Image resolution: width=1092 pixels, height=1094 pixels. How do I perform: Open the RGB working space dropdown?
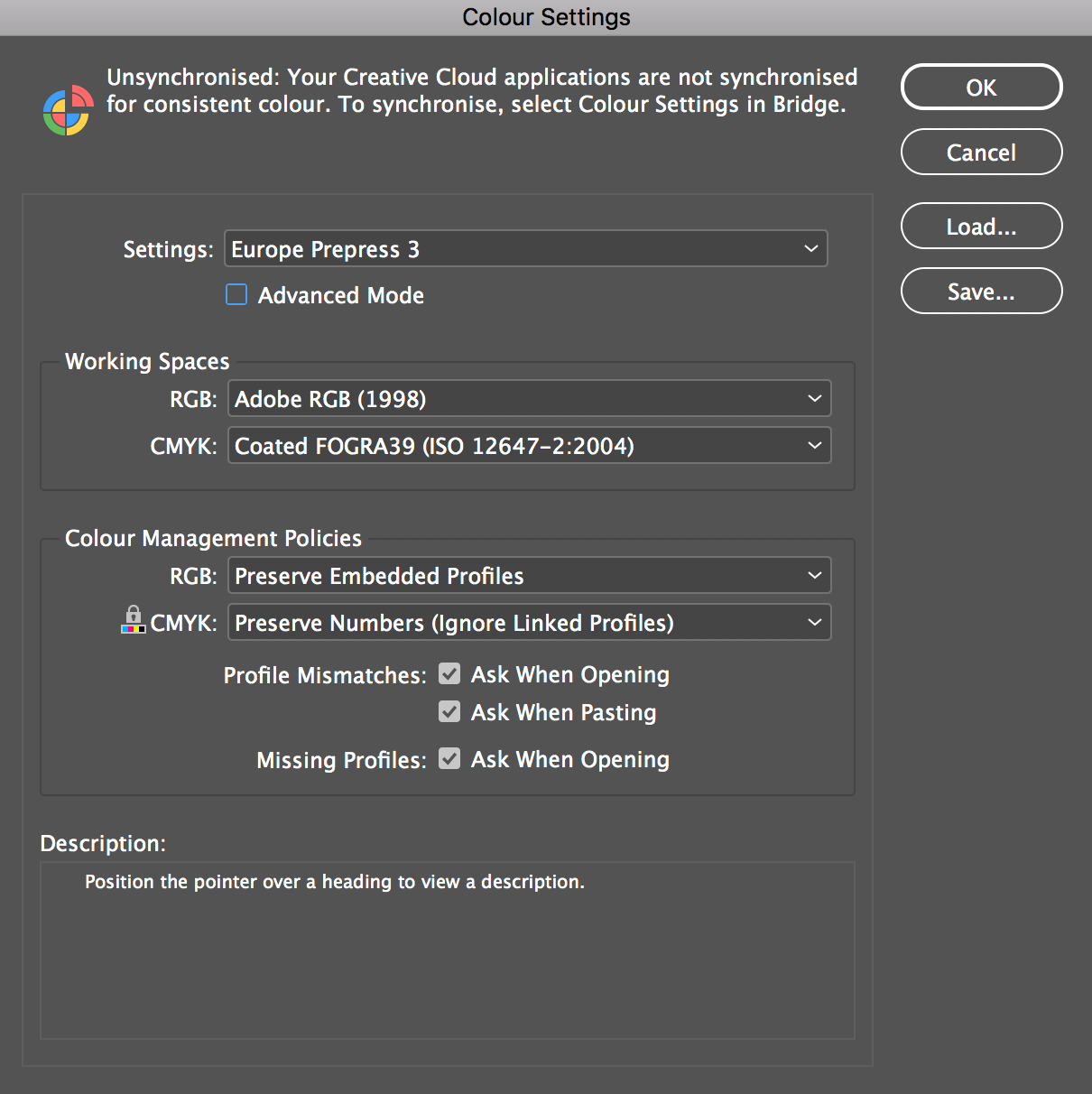click(529, 398)
